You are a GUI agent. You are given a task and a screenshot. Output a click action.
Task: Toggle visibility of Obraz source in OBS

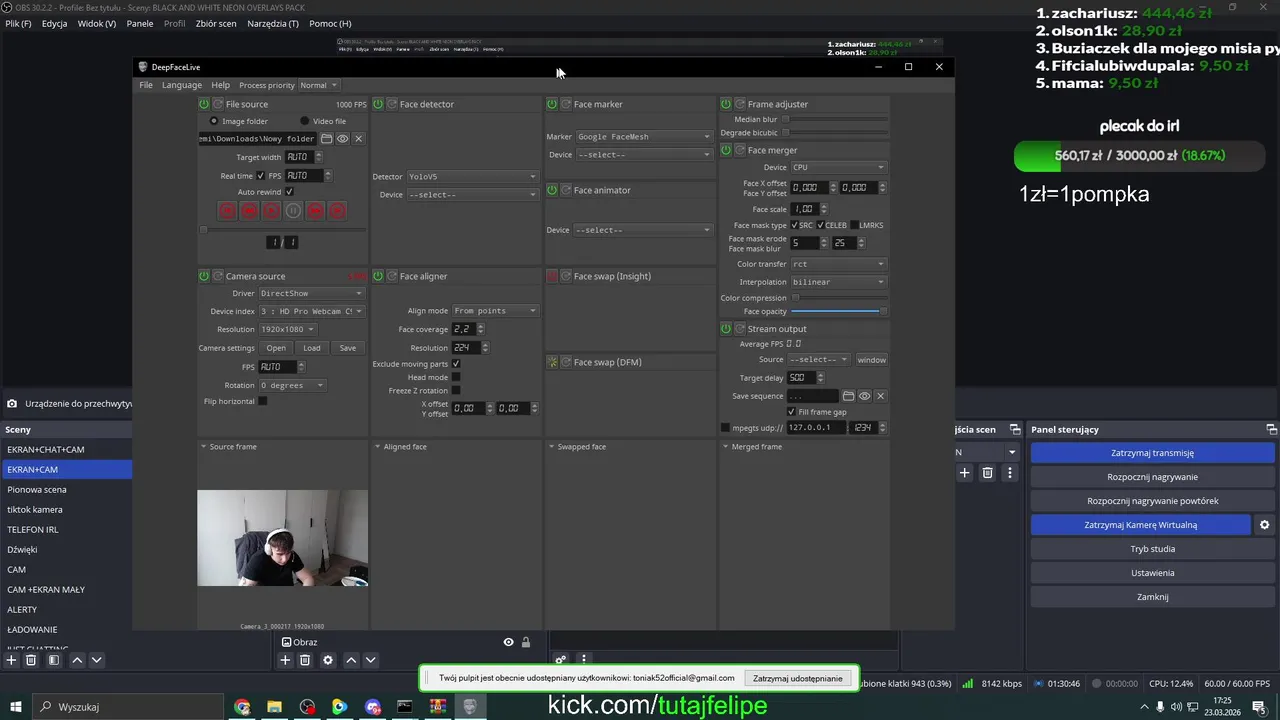coord(508,642)
